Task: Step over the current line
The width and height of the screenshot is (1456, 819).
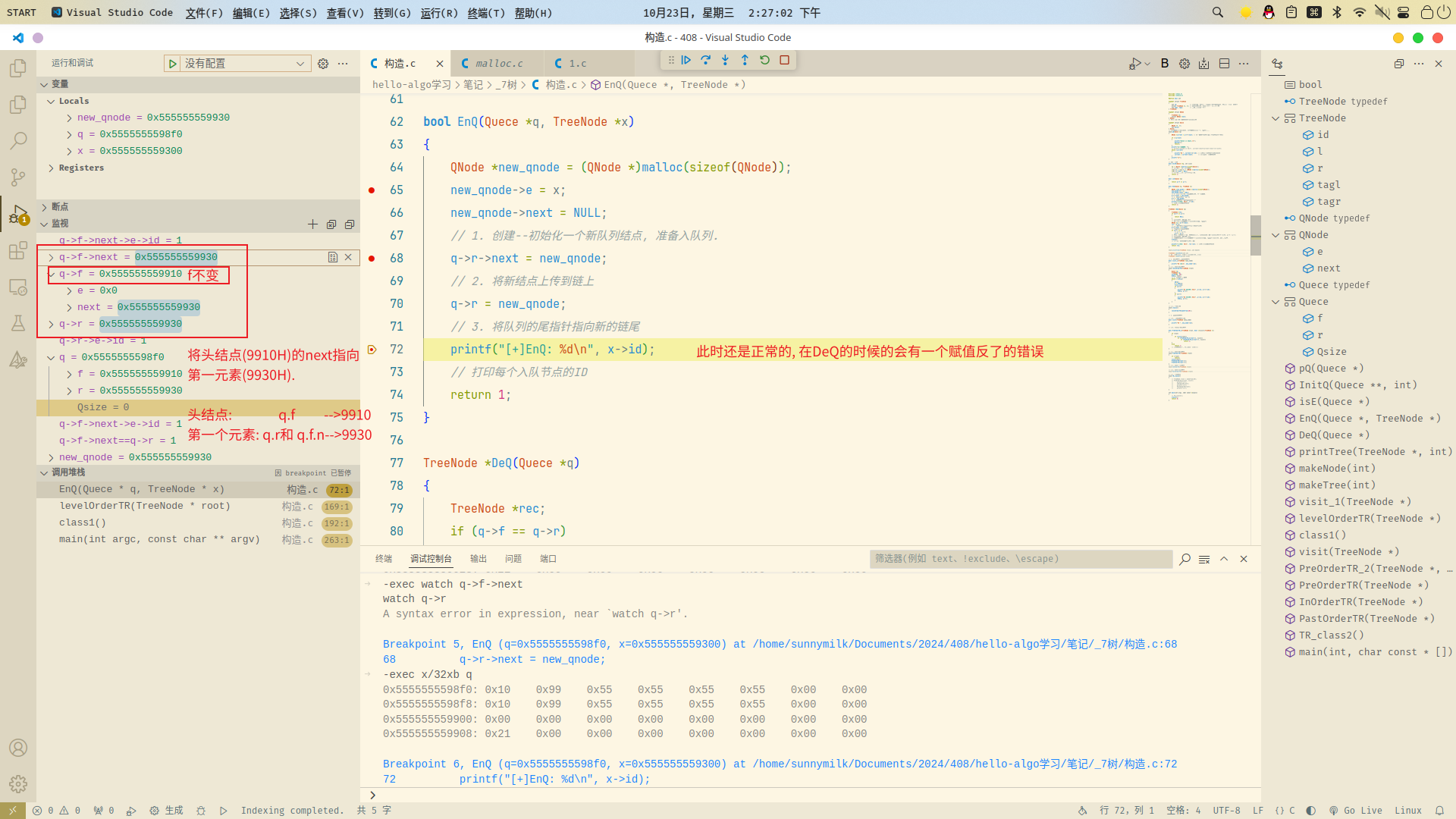Action: (706, 60)
